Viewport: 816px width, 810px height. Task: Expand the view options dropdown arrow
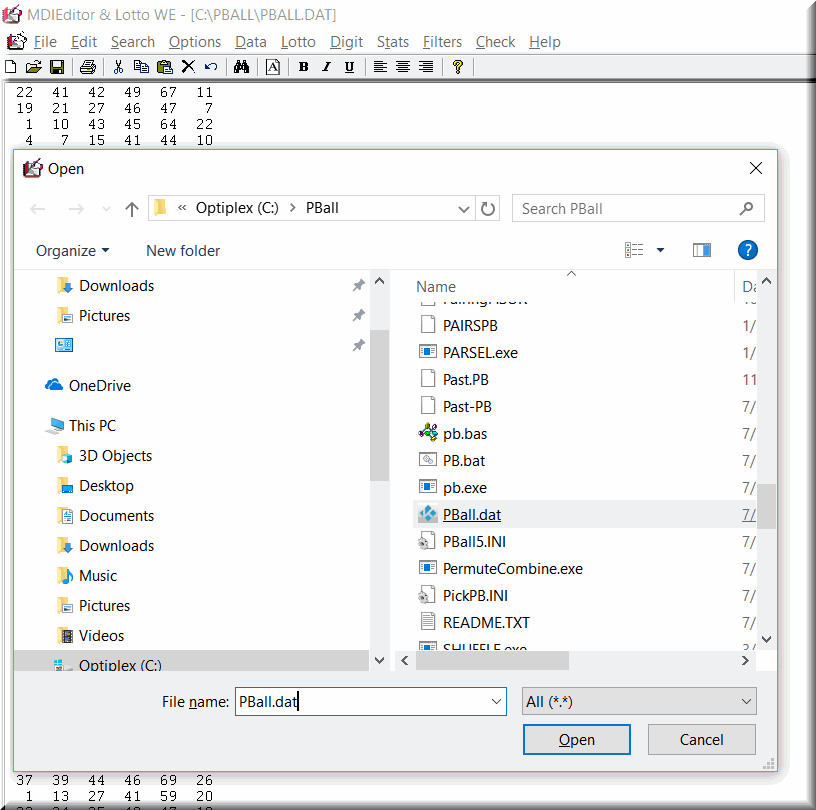pyautogui.click(x=660, y=250)
